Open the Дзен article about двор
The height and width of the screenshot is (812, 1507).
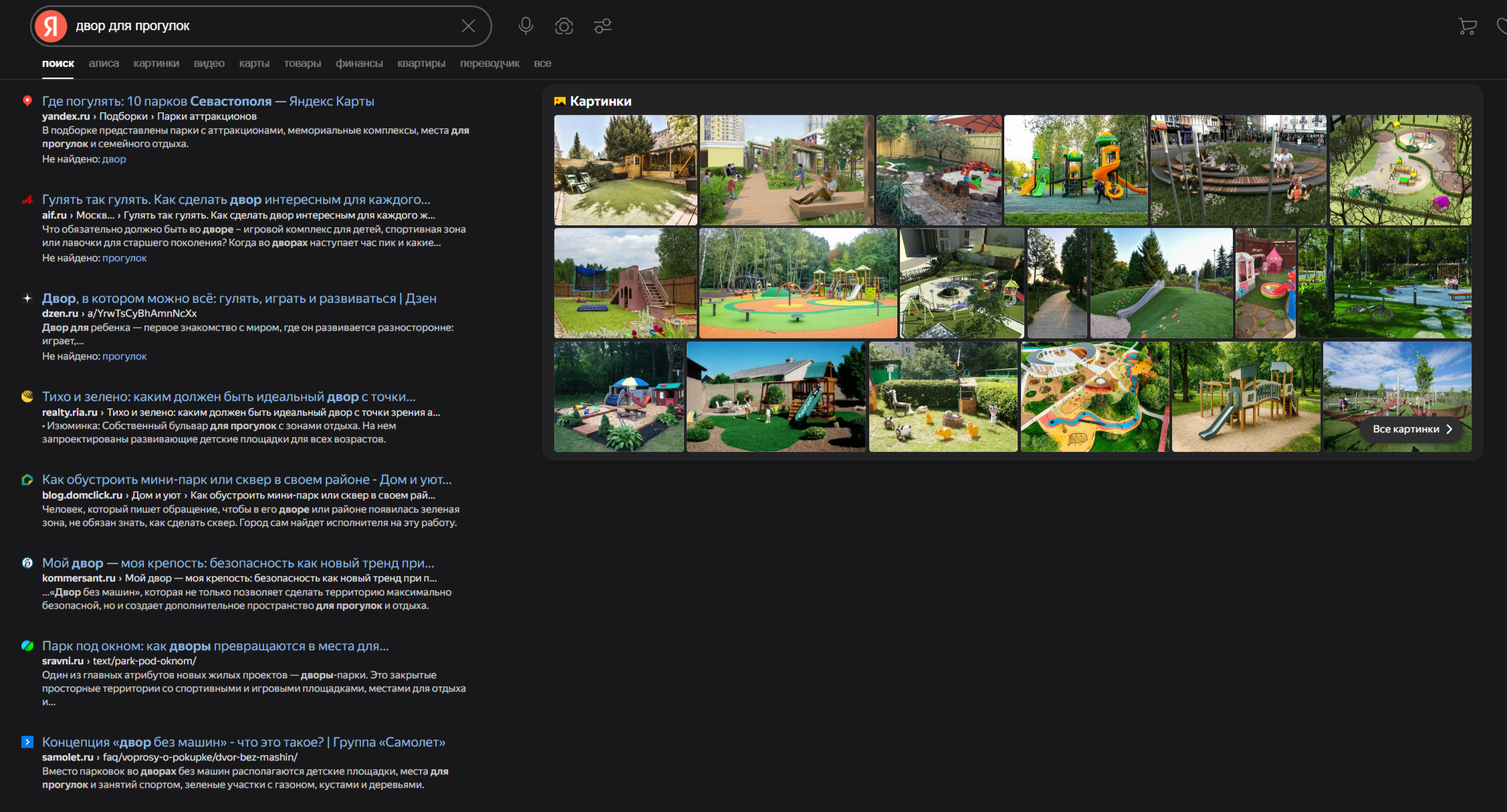click(x=239, y=298)
